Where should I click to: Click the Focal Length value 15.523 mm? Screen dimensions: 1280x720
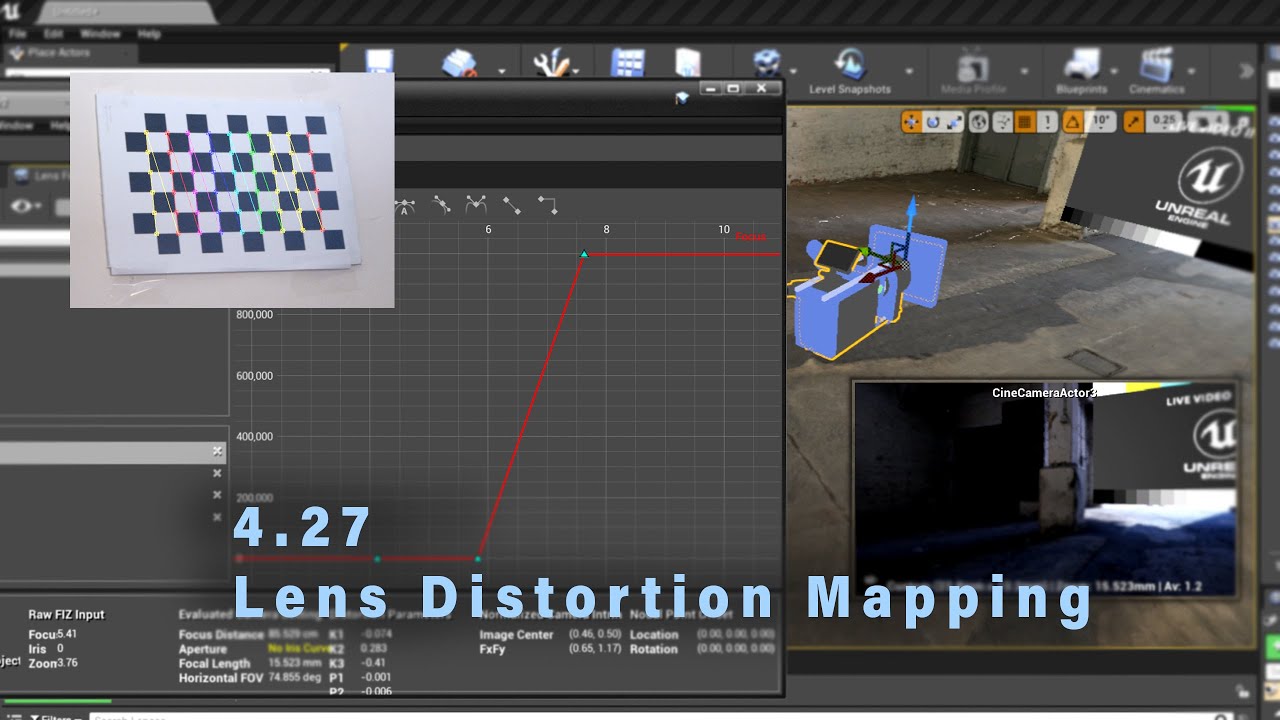[x=294, y=663]
